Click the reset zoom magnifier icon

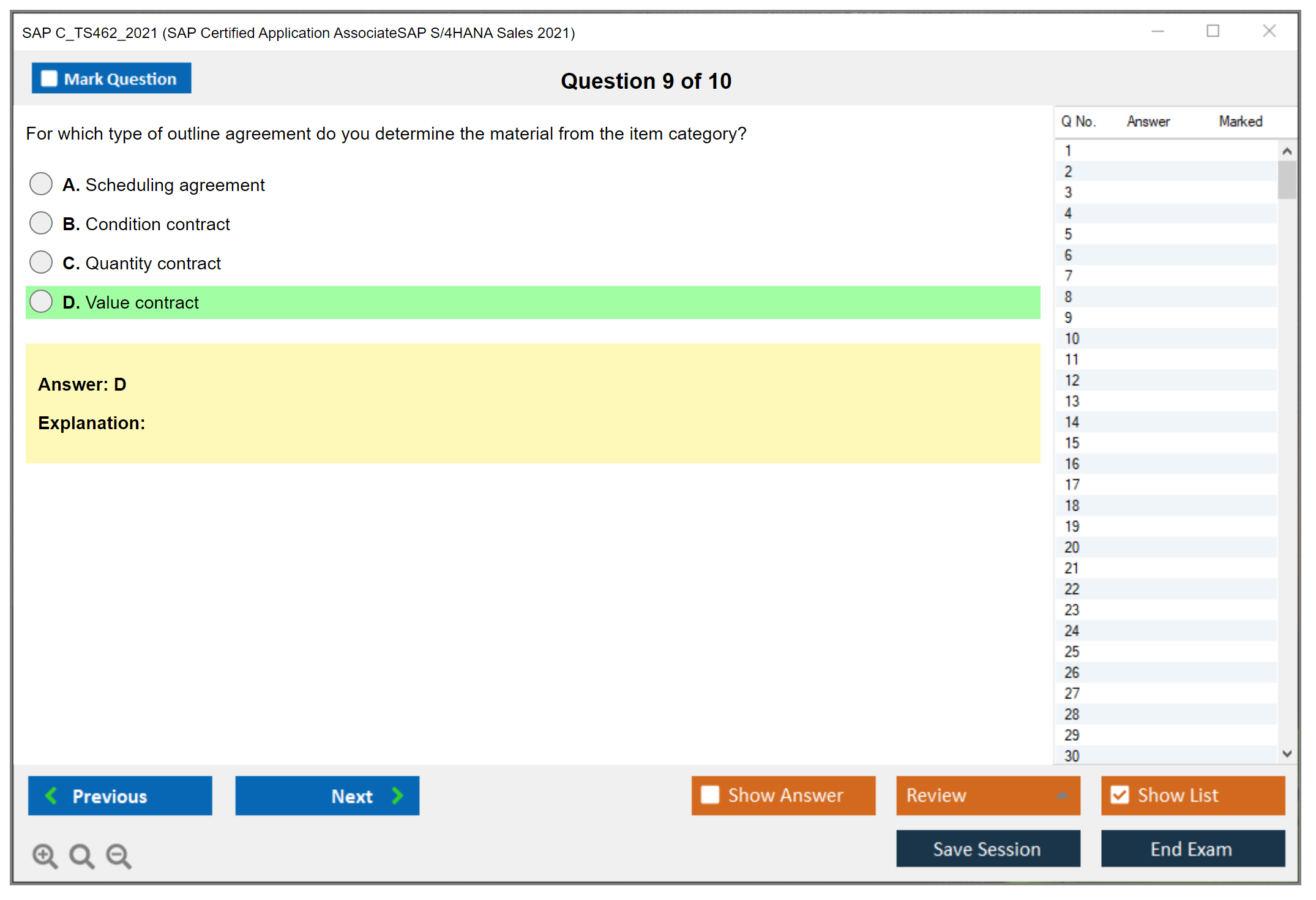pos(81,855)
